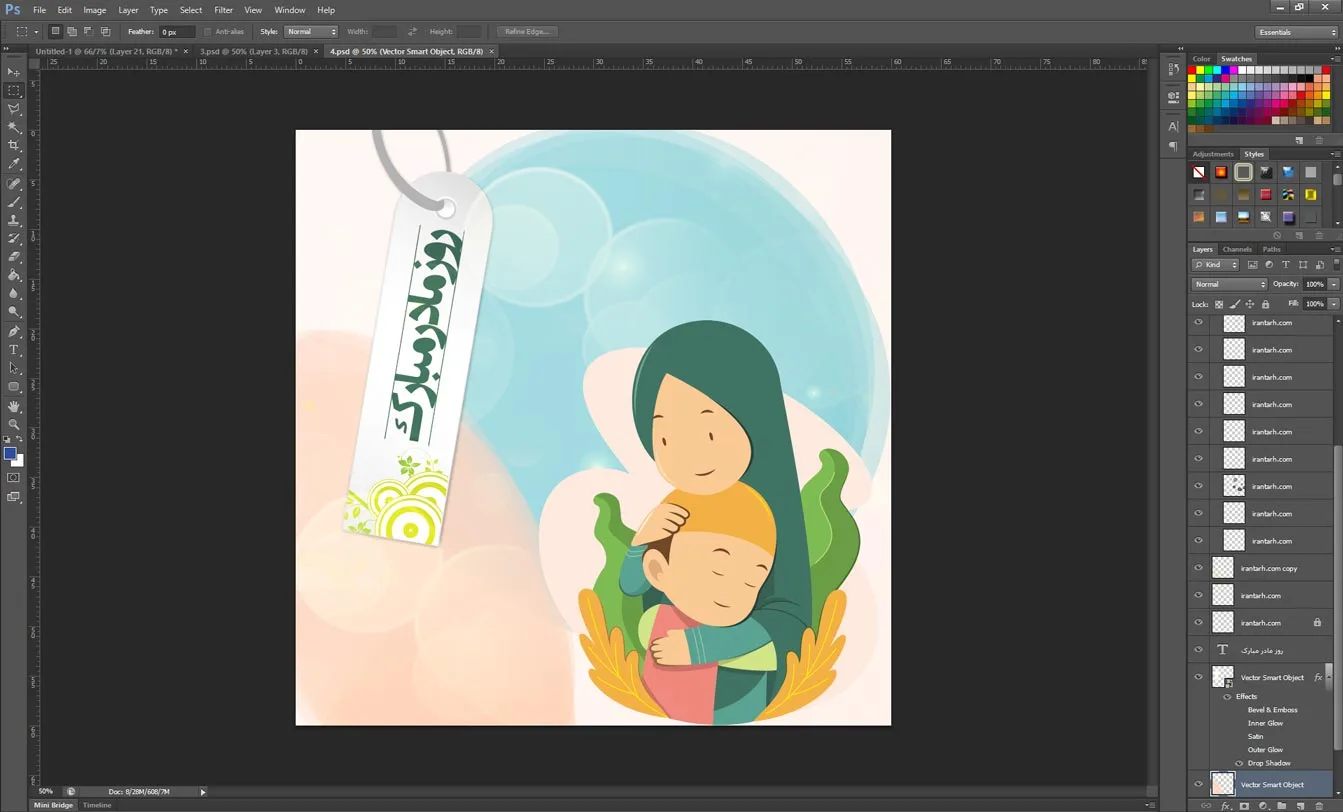Select the Horizontal Type tool
Image resolution: width=1343 pixels, height=812 pixels.
tap(14, 350)
